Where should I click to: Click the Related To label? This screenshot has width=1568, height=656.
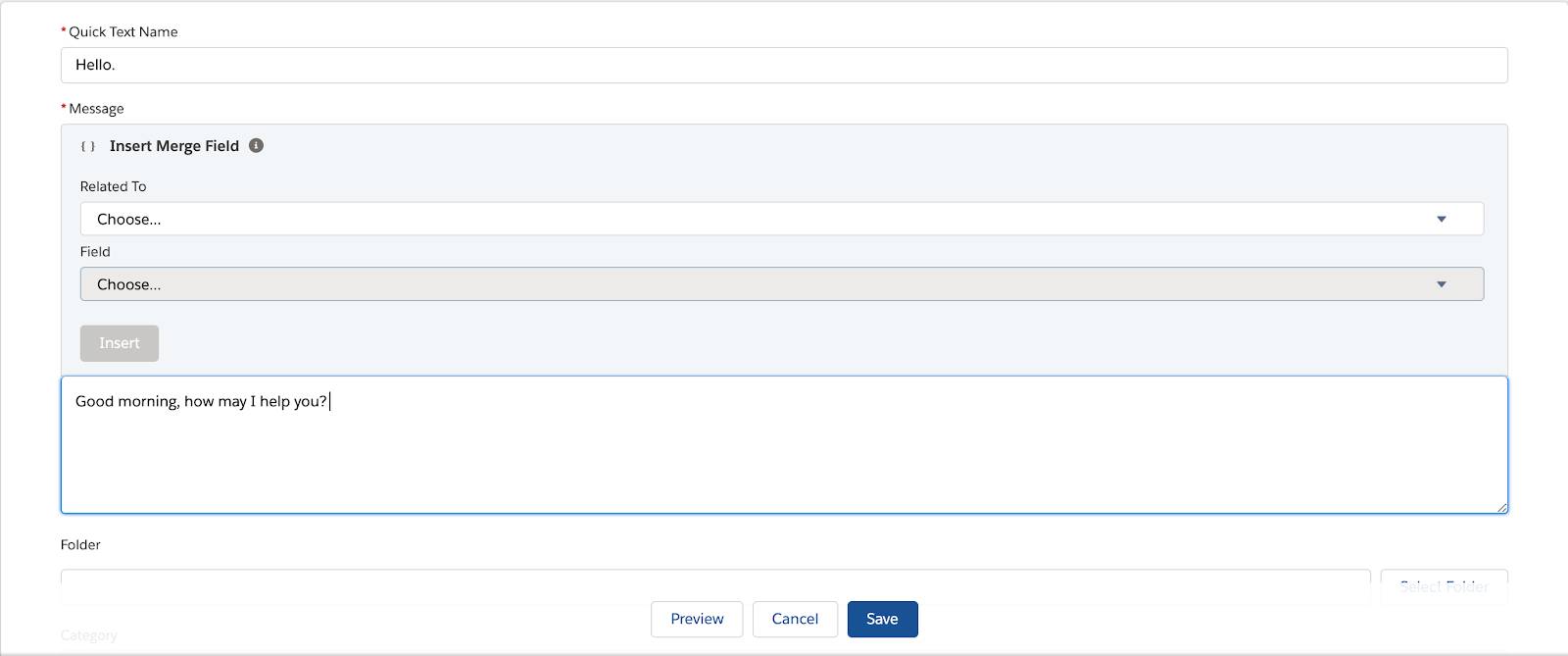click(x=113, y=186)
